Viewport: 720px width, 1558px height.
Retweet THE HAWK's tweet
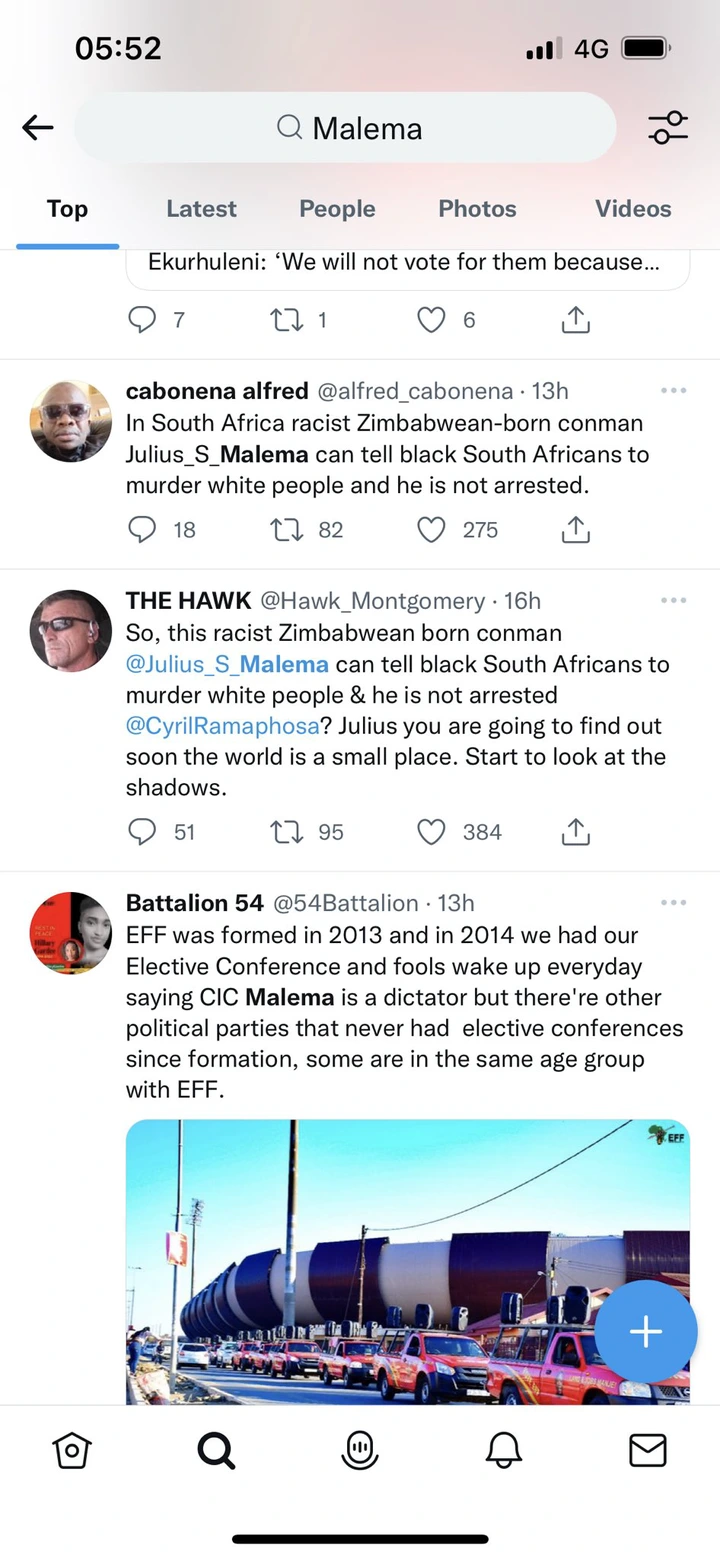287,832
